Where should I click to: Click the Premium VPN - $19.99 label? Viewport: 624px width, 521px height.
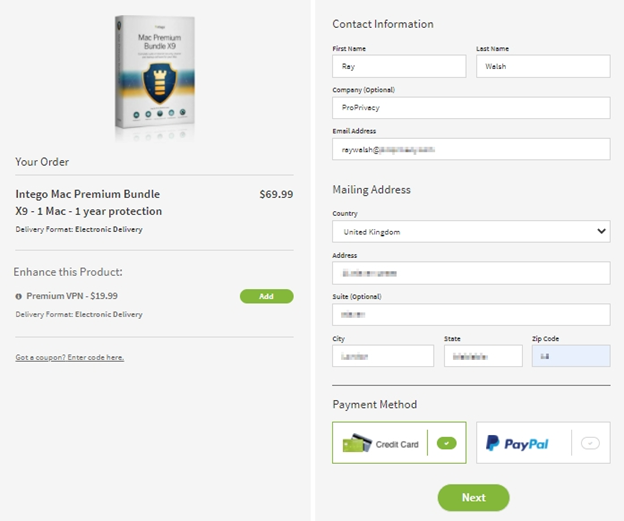72,296
